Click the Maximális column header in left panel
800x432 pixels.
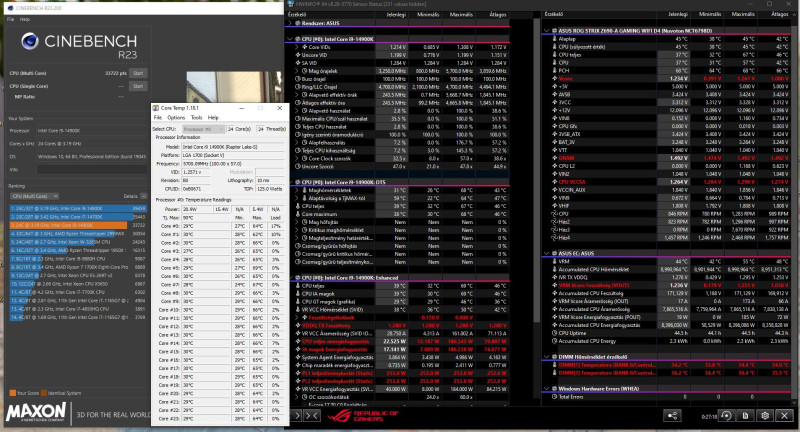(x=461, y=15)
